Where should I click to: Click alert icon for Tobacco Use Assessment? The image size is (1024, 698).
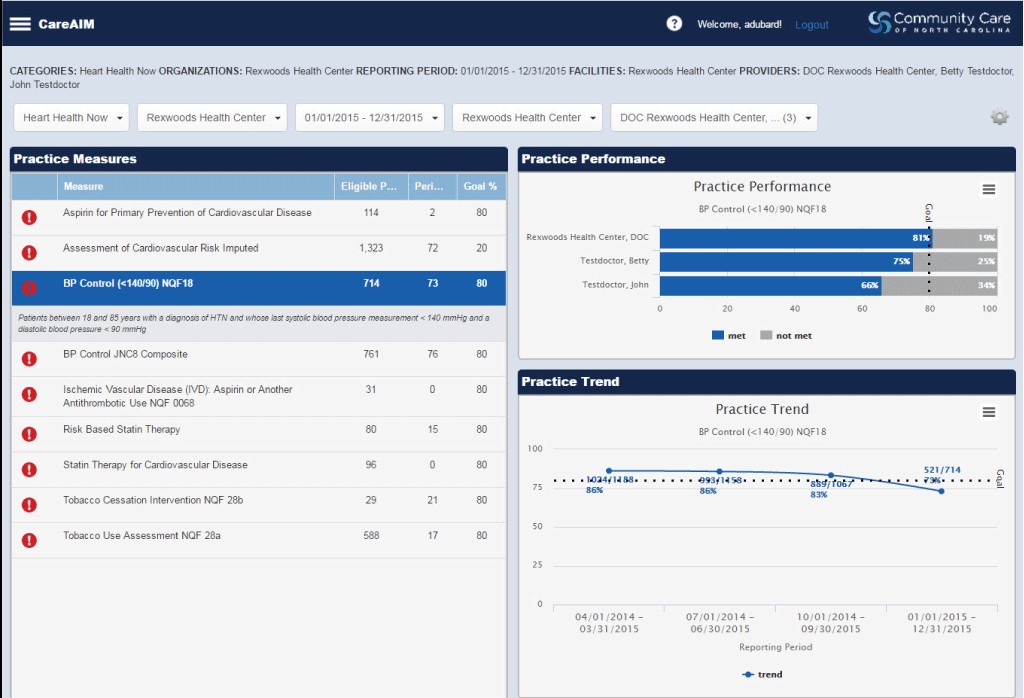click(x=29, y=540)
